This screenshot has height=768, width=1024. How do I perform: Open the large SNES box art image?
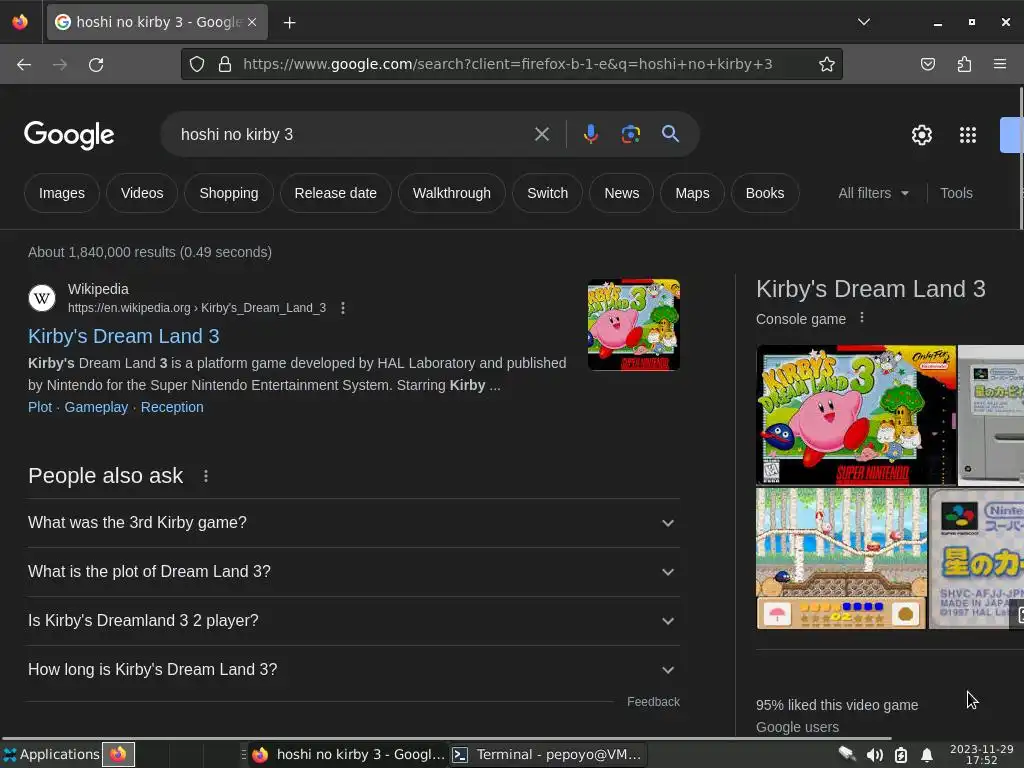pos(856,415)
